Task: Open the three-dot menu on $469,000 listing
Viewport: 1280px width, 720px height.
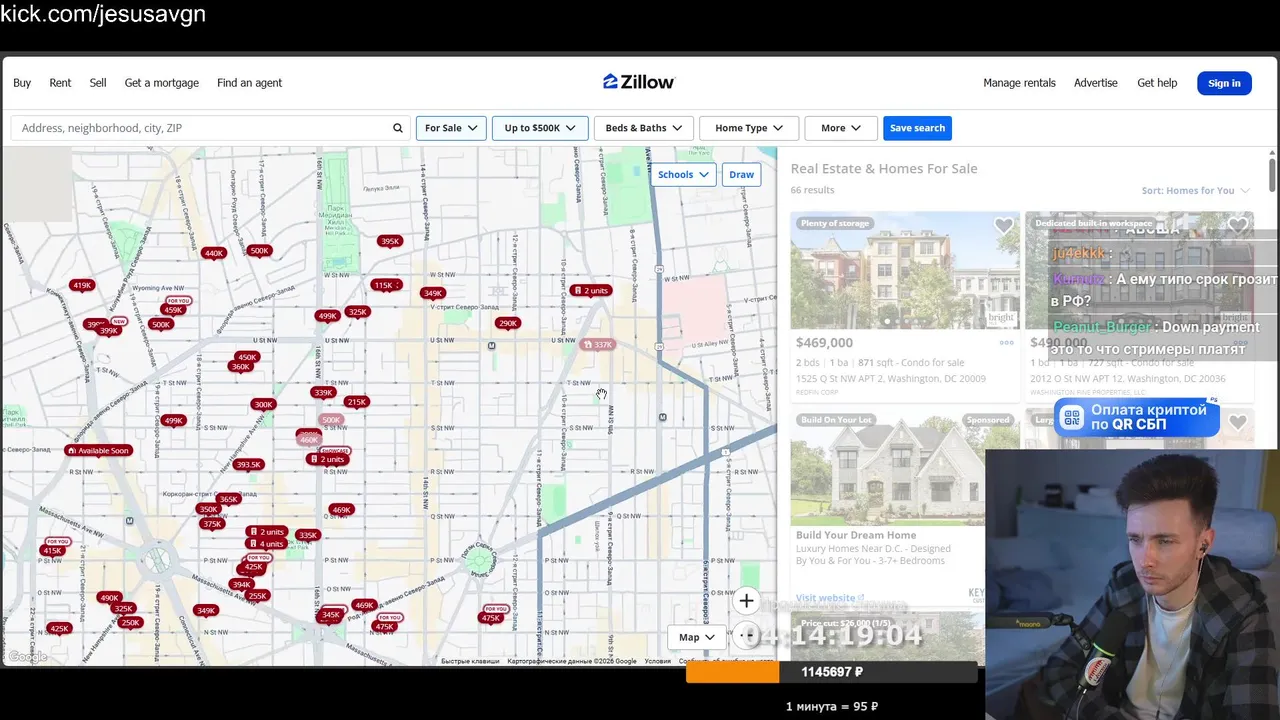Action: point(1007,343)
